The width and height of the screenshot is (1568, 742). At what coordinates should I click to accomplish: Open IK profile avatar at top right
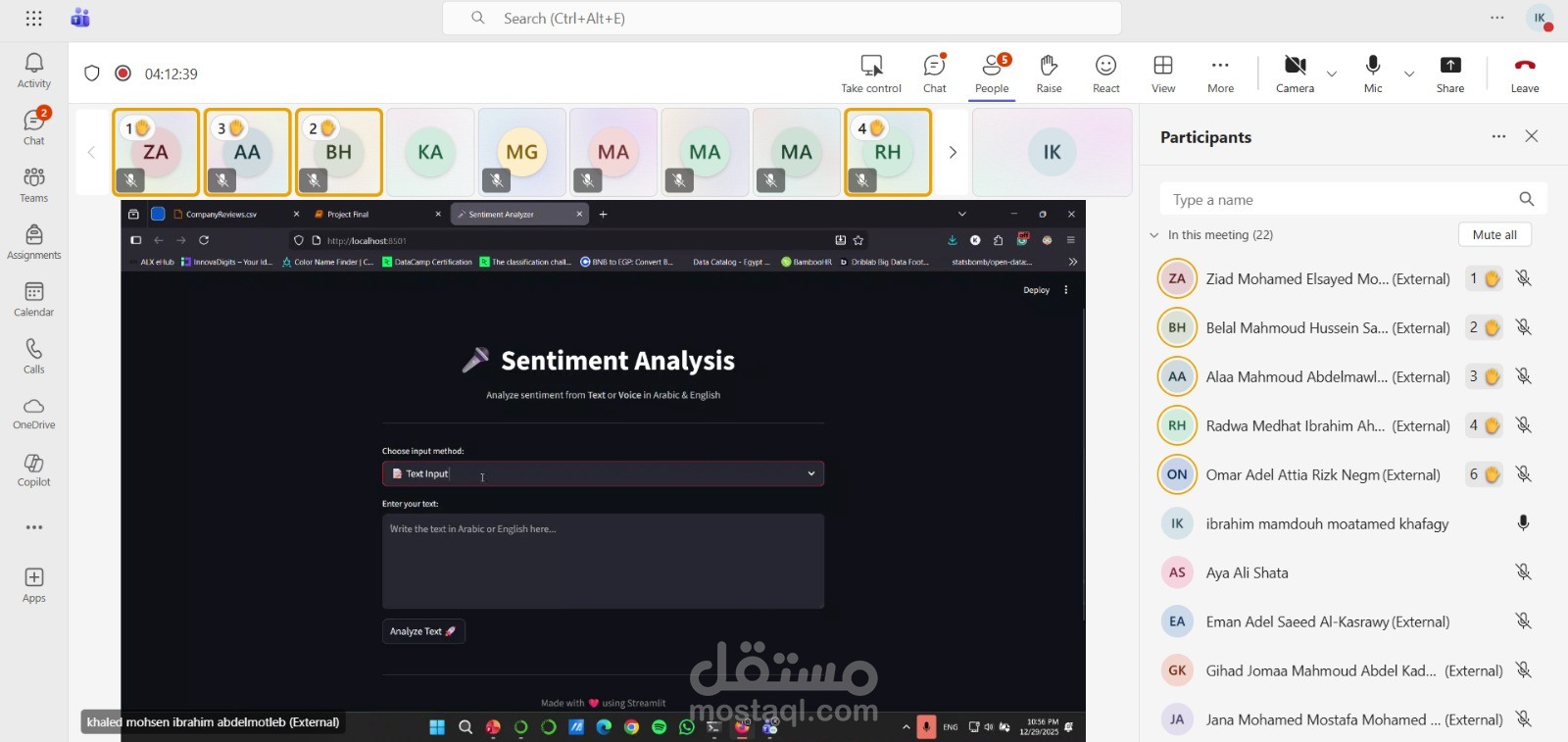tap(1540, 18)
